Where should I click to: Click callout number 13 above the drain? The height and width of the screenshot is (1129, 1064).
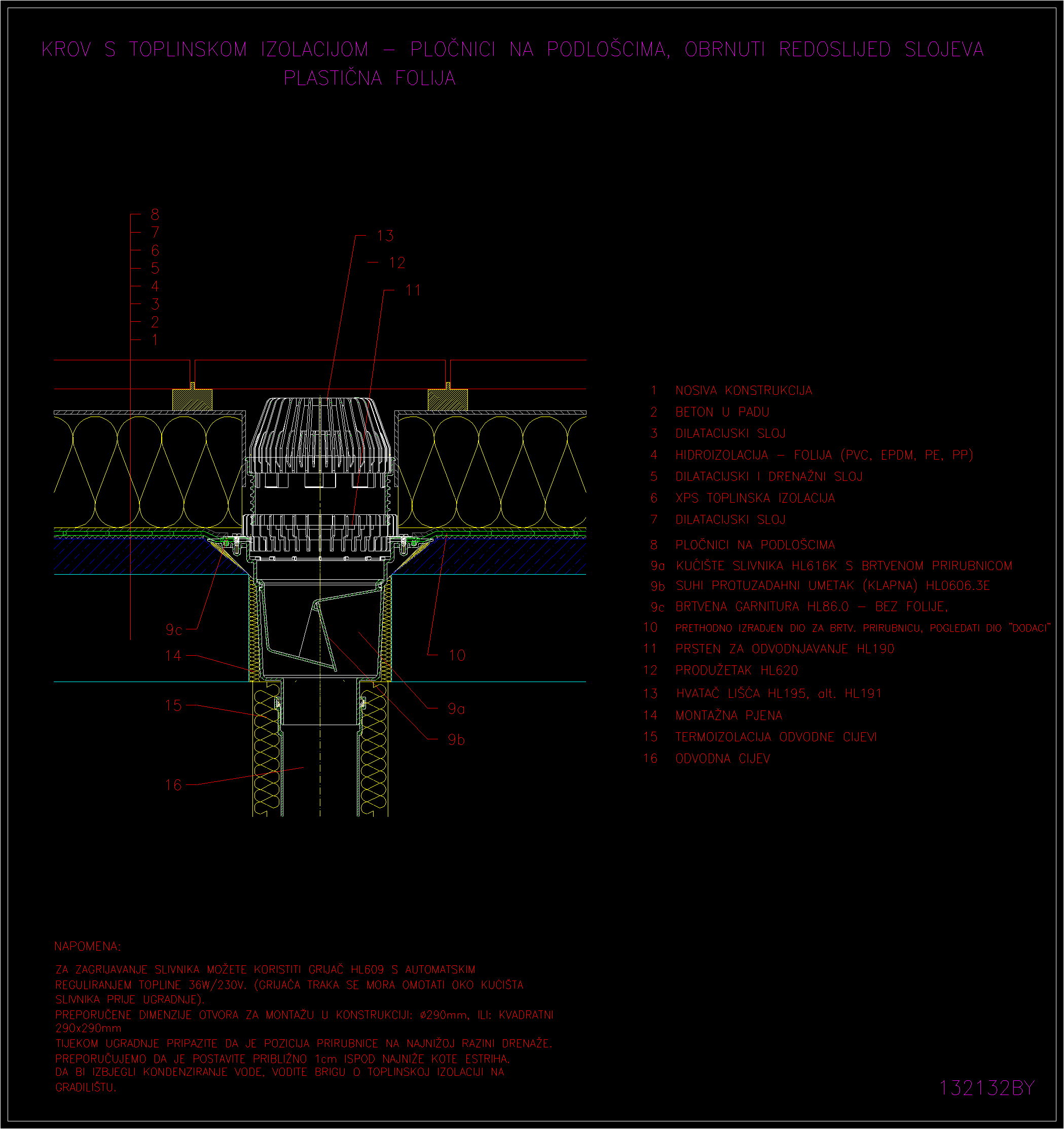pos(385,236)
